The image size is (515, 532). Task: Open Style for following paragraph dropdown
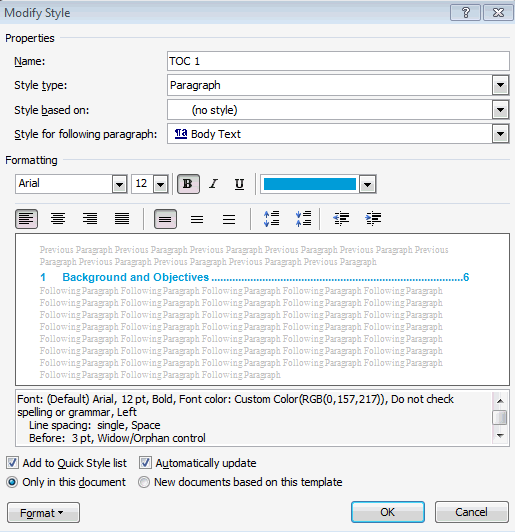pyautogui.click(x=500, y=134)
